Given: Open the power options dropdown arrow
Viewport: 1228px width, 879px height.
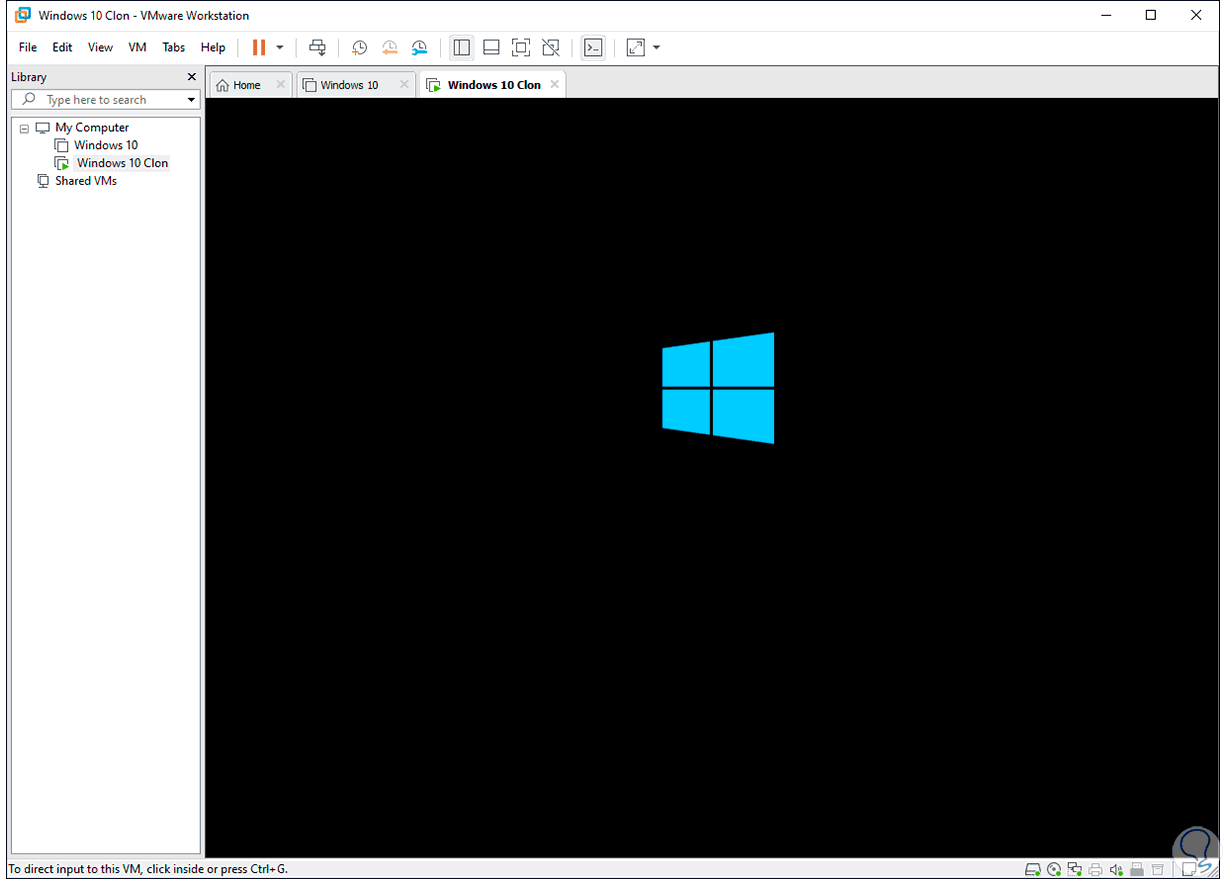Looking at the screenshot, I should coord(280,47).
